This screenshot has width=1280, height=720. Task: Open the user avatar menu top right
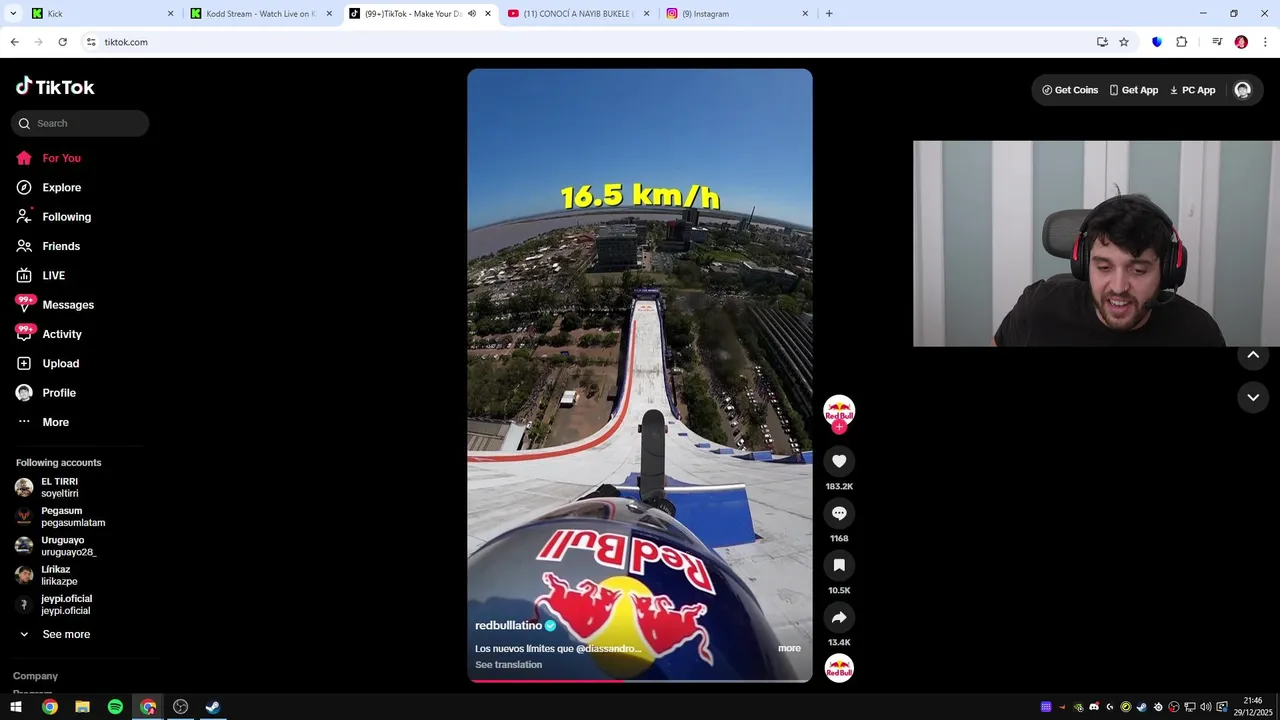1242,90
